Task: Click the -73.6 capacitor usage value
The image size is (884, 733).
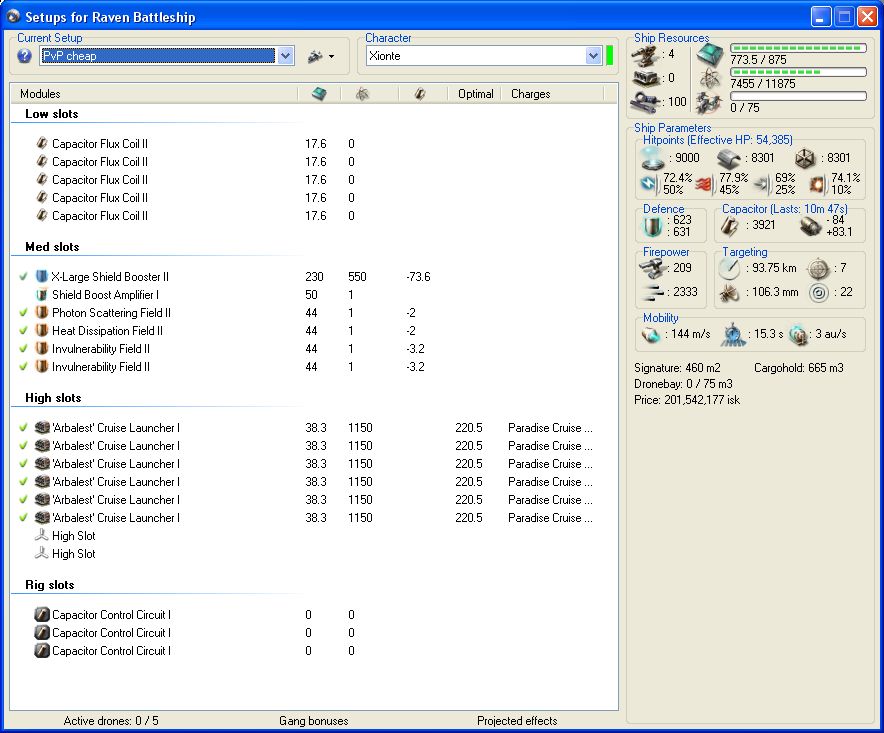Action: click(418, 277)
